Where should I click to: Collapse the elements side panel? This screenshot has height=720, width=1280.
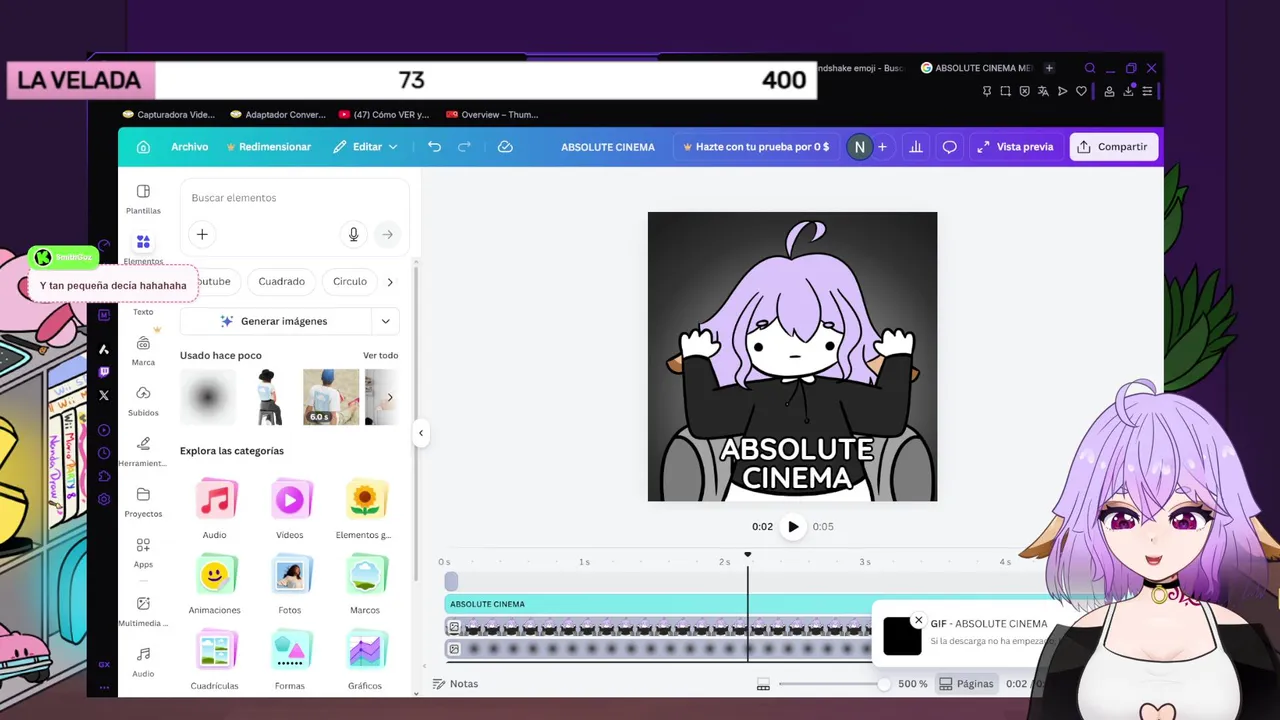tap(421, 433)
